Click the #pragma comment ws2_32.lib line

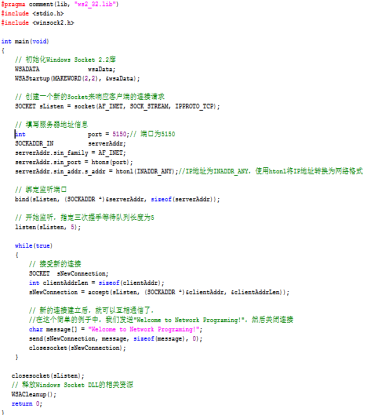click(60, 4)
